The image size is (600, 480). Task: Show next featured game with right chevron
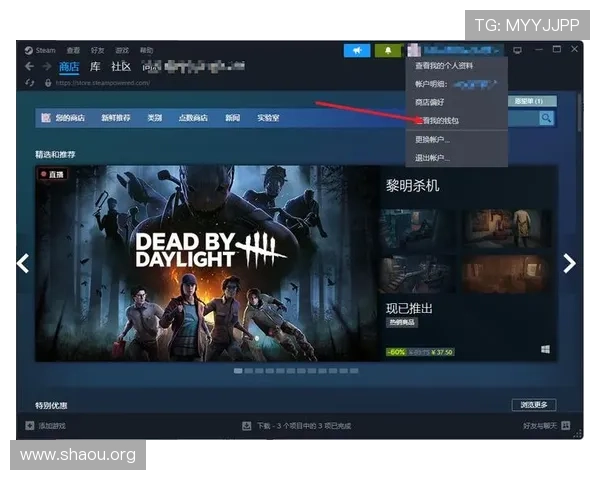(569, 263)
